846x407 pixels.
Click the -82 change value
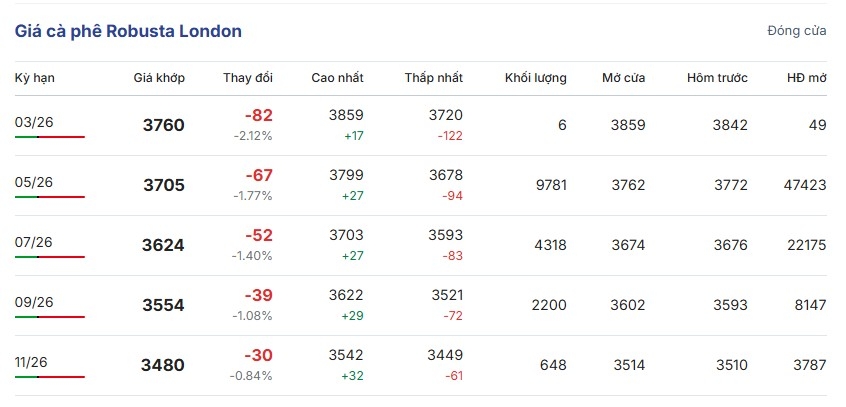pyautogui.click(x=258, y=116)
